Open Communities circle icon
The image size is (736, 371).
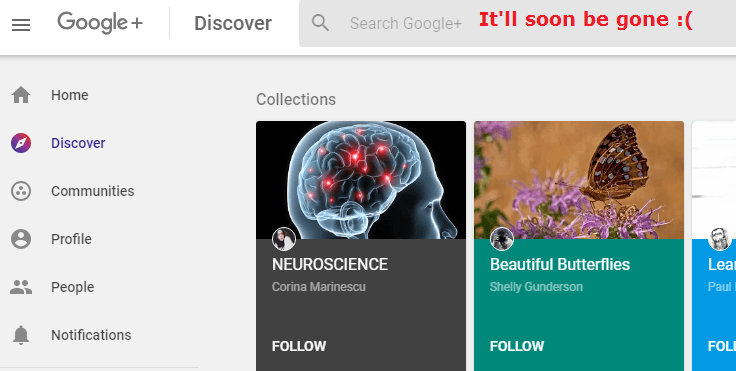[x=21, y=191]
